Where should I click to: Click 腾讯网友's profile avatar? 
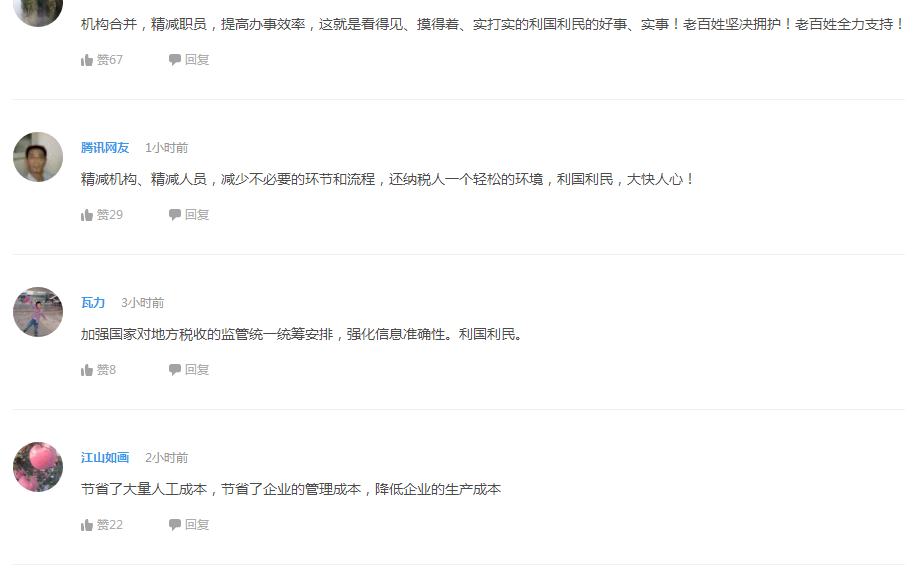38,157
